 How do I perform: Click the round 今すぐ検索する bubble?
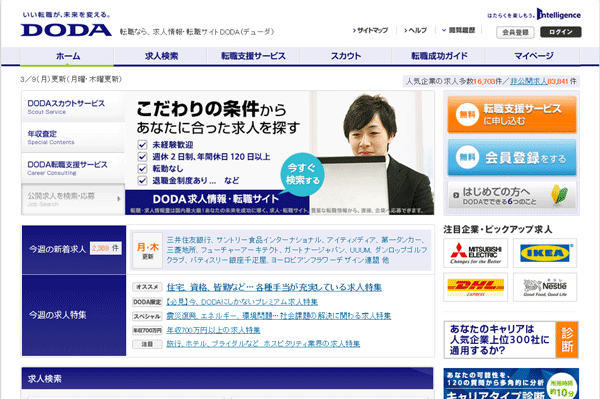[302, 174]
